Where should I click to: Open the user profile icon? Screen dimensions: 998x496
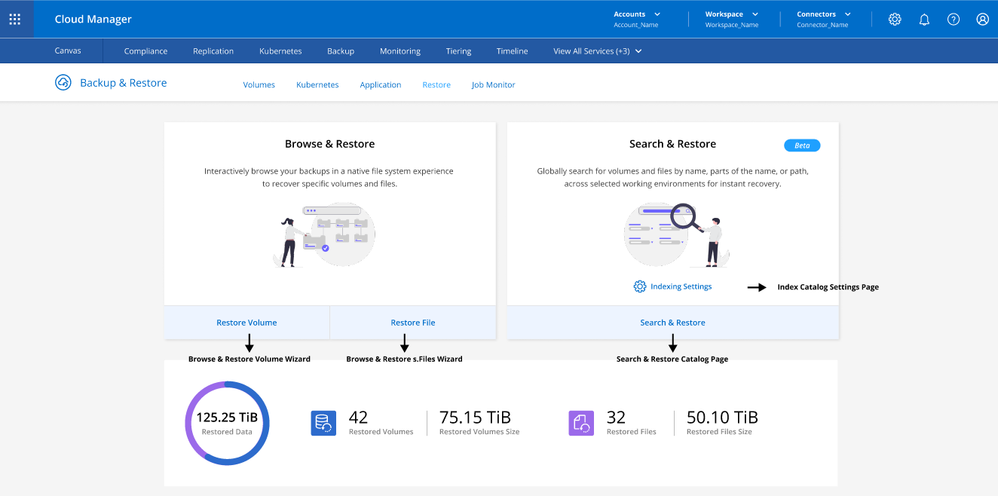[982, 19]
